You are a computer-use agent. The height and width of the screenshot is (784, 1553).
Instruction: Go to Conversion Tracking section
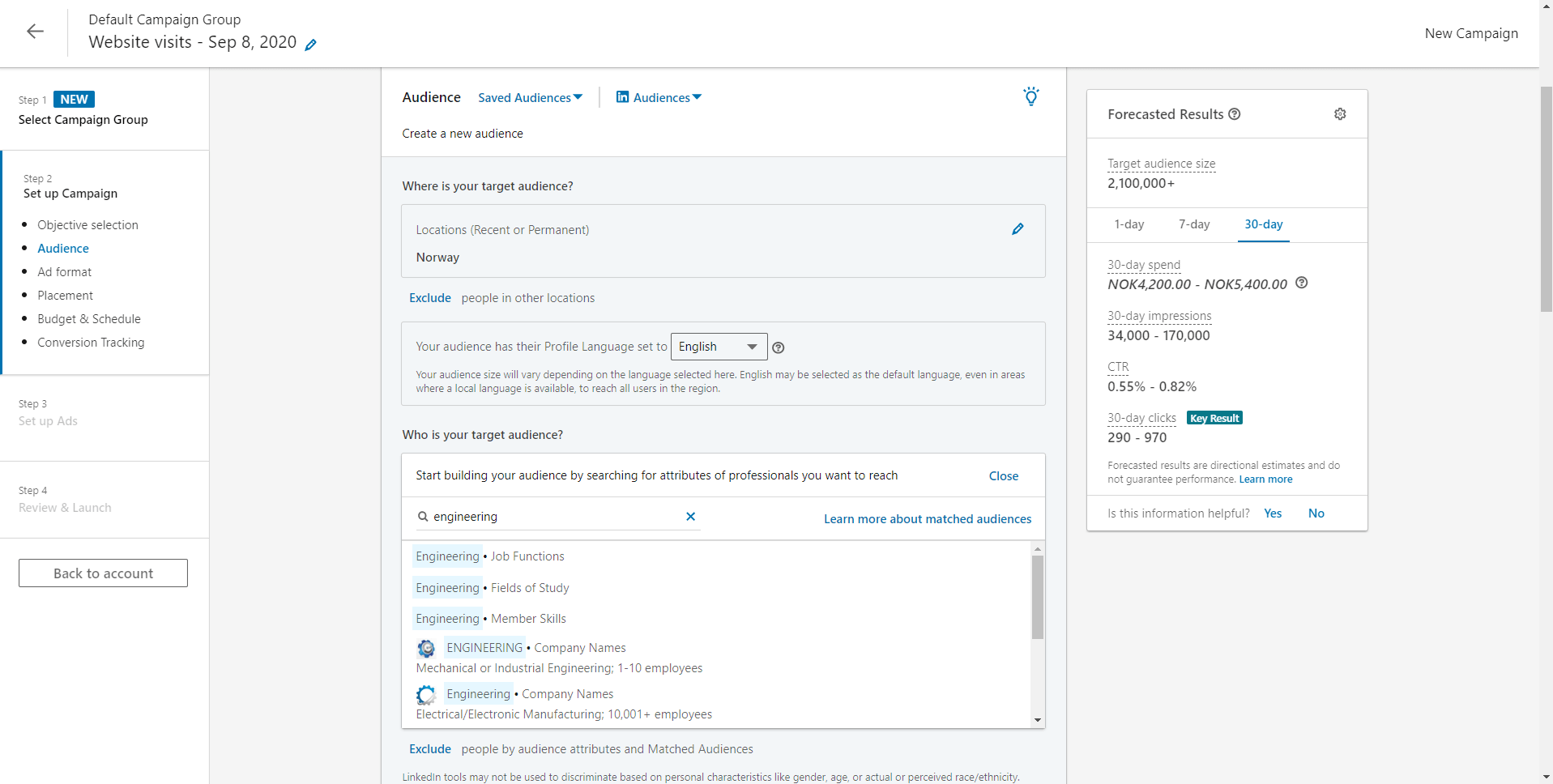tap(91, 343)
